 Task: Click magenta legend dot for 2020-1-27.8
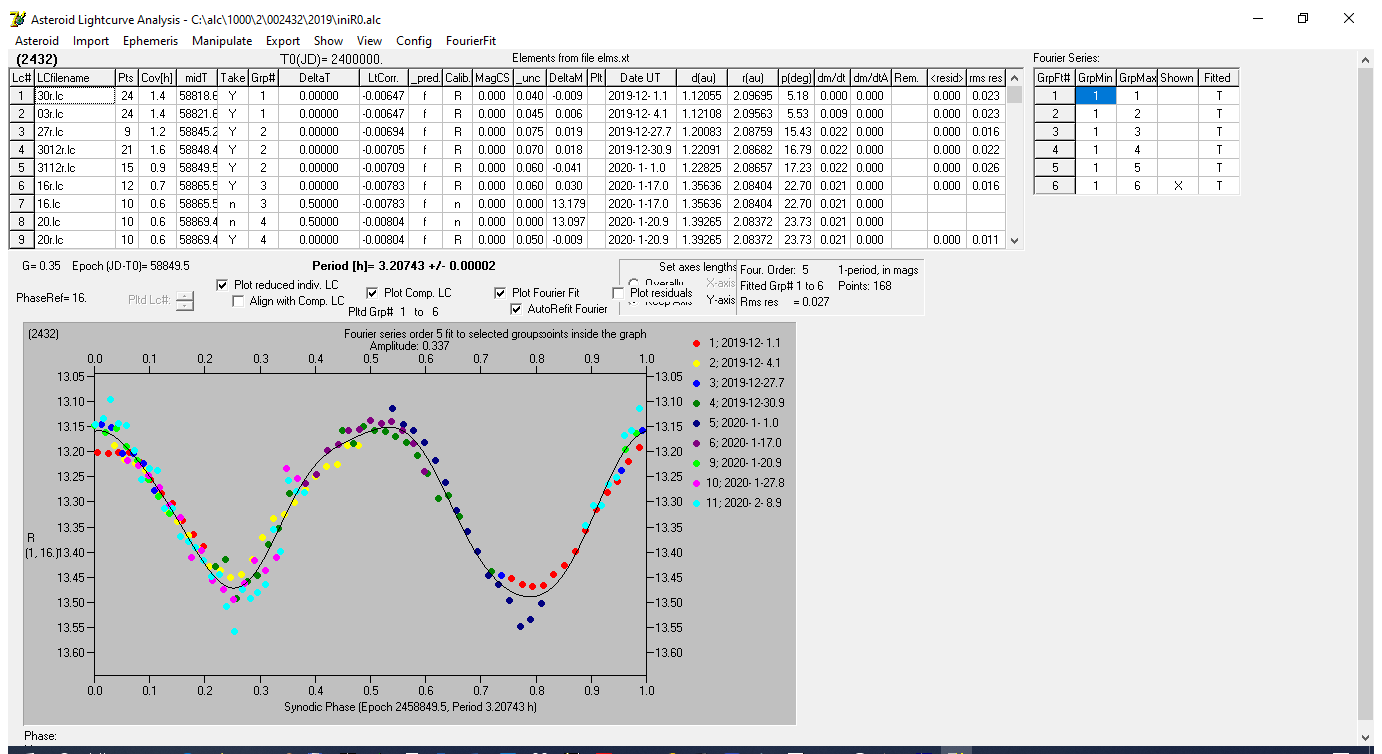tap(697, 483)
